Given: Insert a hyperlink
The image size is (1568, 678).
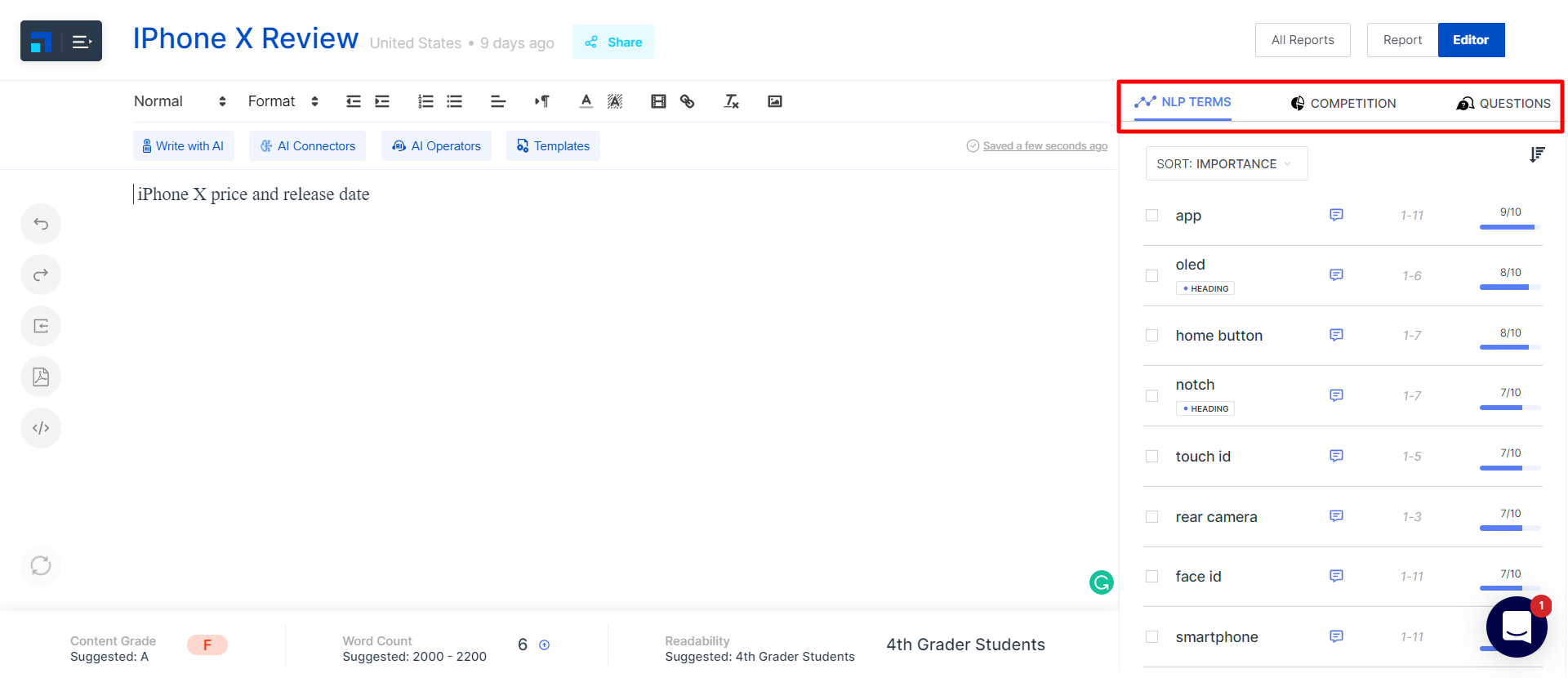Looking at the screenshot, I should [688, 101].
